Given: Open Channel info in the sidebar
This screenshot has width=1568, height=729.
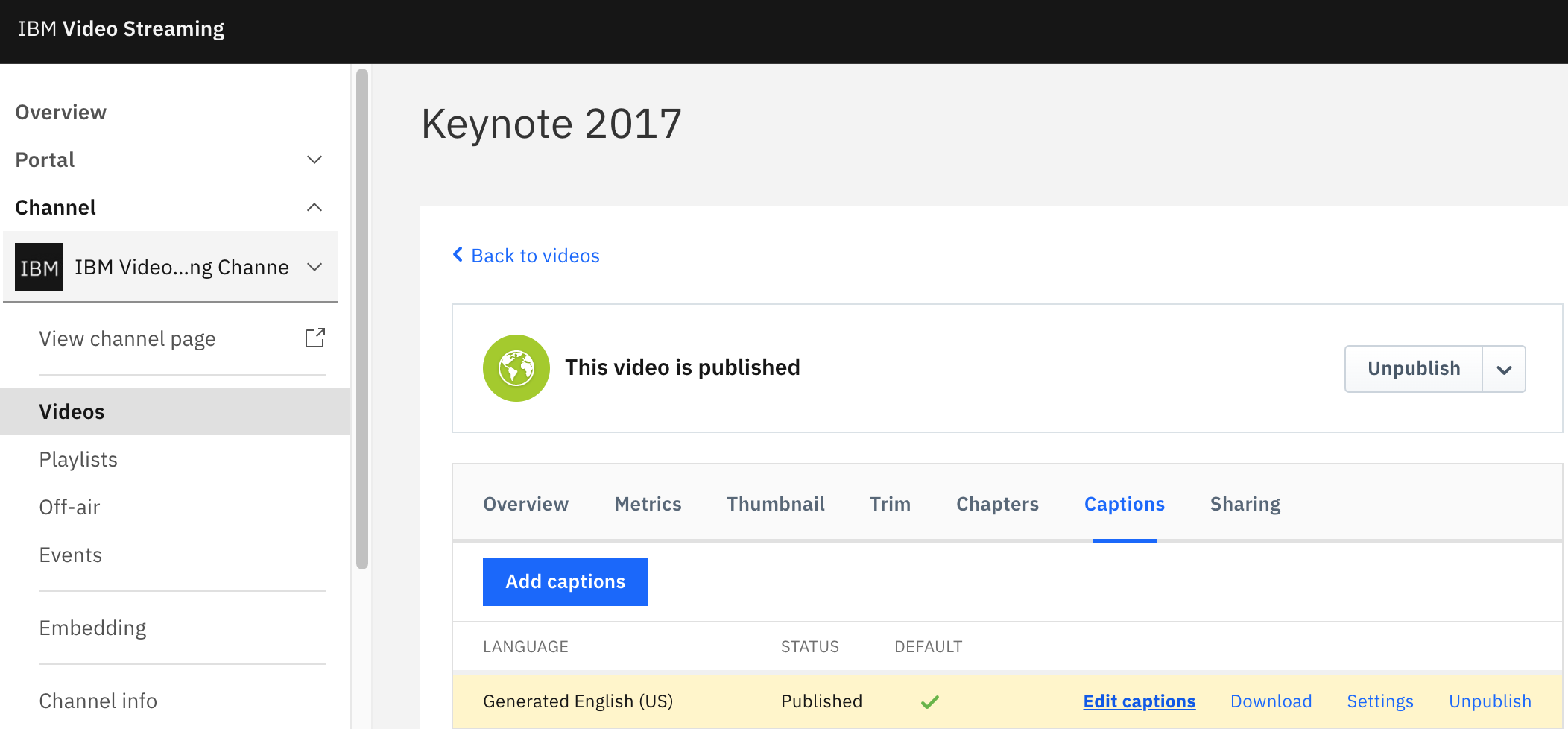Looking at the screenshot, I should tap(98, 701).
